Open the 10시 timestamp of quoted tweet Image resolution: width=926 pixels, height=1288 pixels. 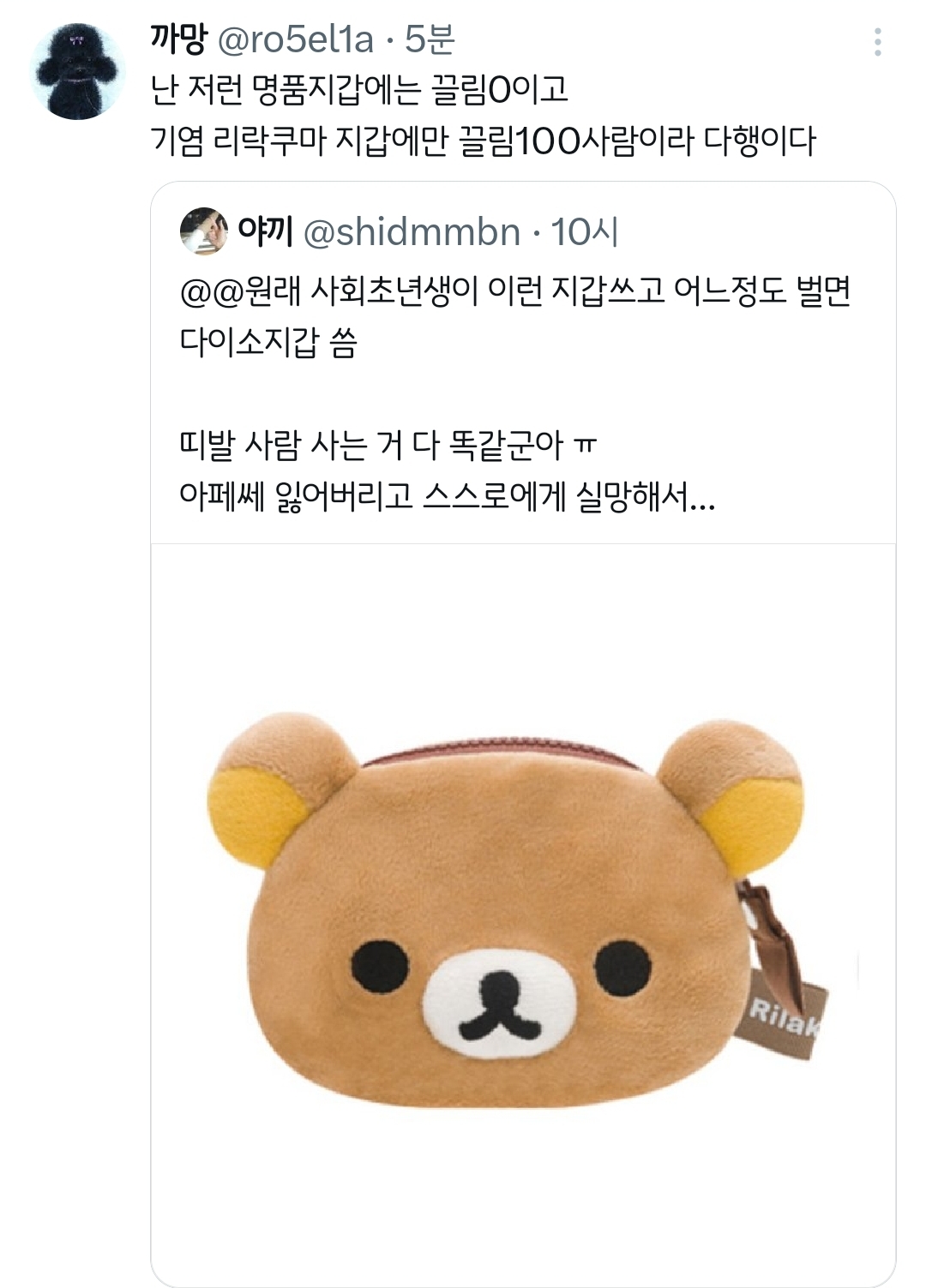pyautogui.click(x=584, y=232)
